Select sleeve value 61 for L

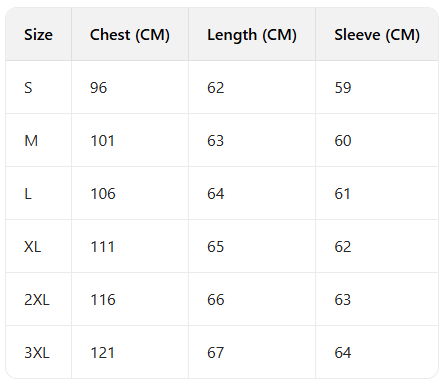point(342,194)
